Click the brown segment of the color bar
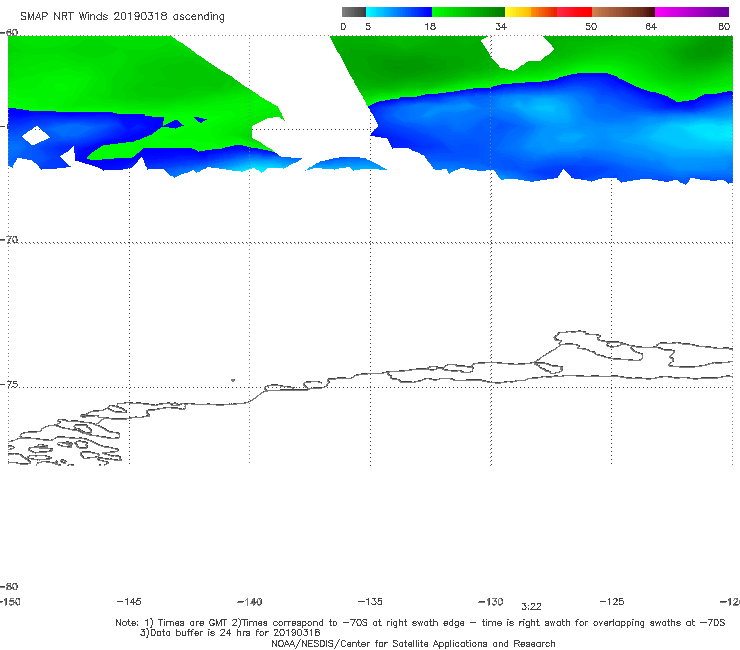The height and width of the screenshot is (650, 740). pyautogui.click(x=623, y=12)
